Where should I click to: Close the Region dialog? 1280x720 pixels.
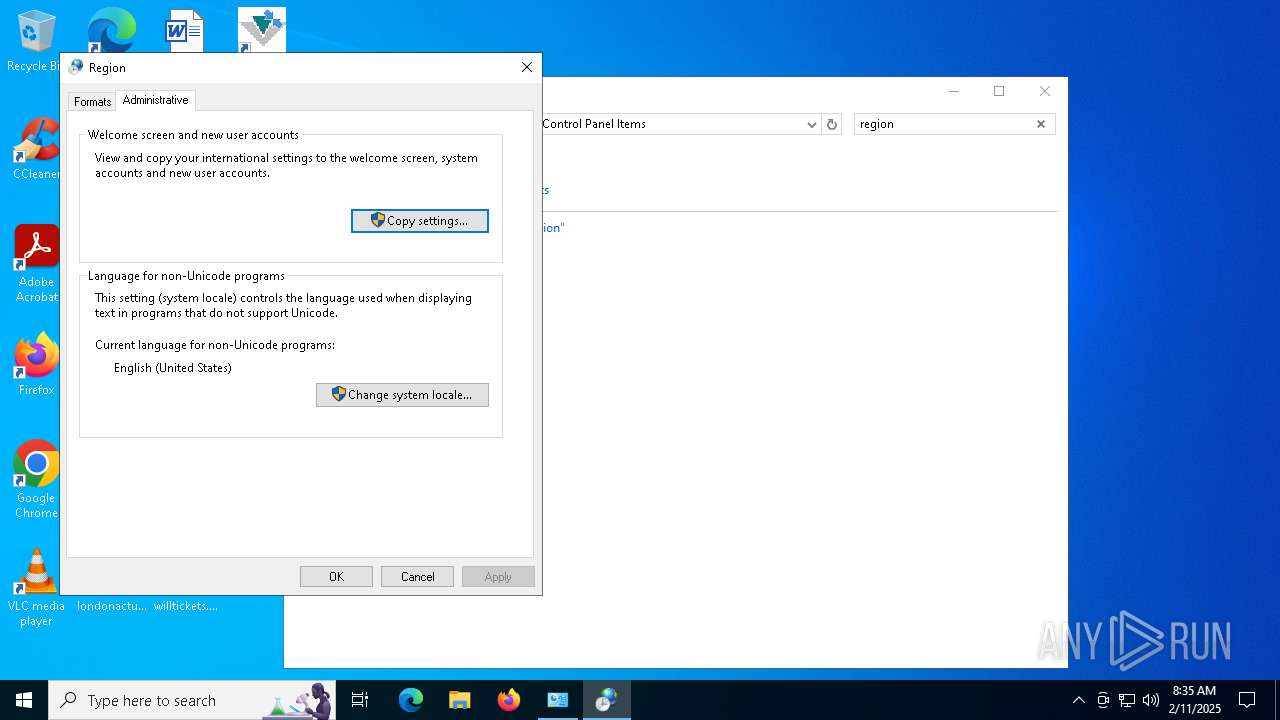527,67
